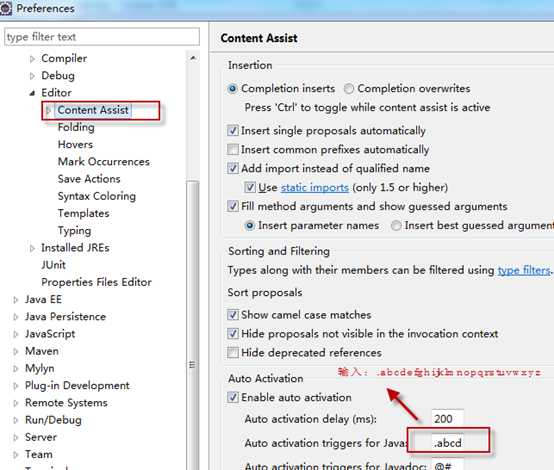Toggle Insert single proposals automatically
Viewport: 554px width, 470px height.
[x=232, y=131]
